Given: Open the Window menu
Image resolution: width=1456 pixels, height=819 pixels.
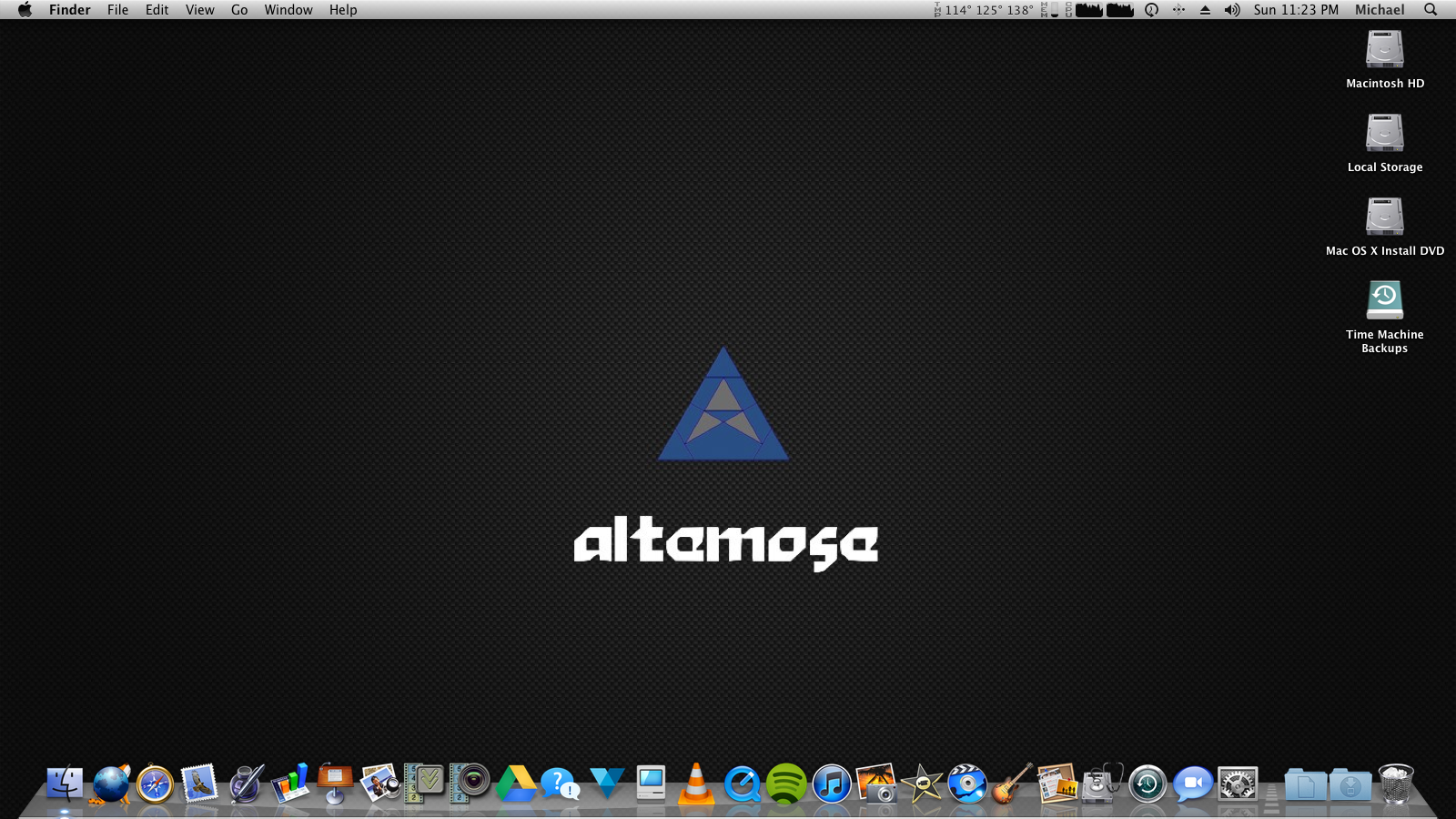Looking at the screenshot, I should click(x=288, y=10).
